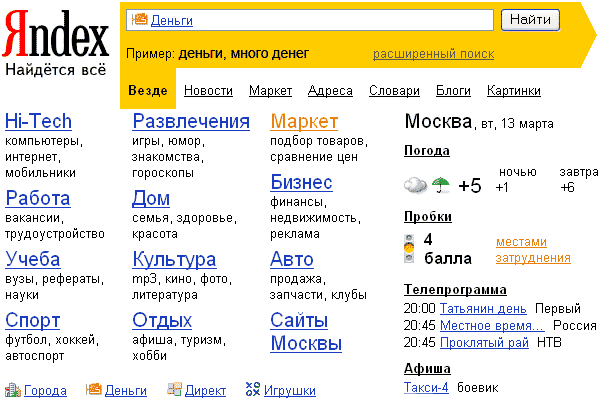Click the Города buildings icon
Screen dimensions: 600x400
(x=13, y=390)
